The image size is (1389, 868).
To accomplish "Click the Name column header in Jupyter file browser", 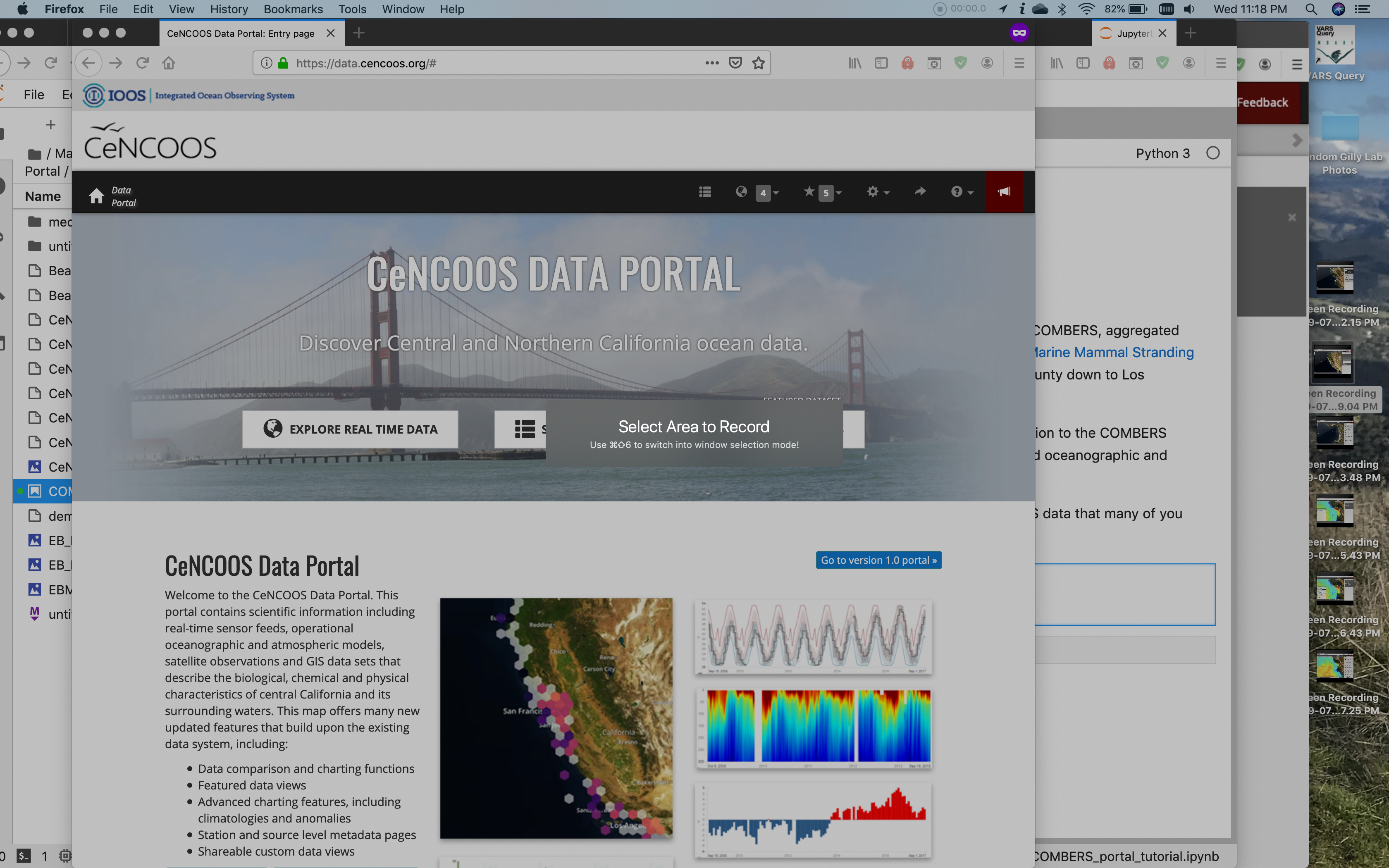I will tap(43, 196).
